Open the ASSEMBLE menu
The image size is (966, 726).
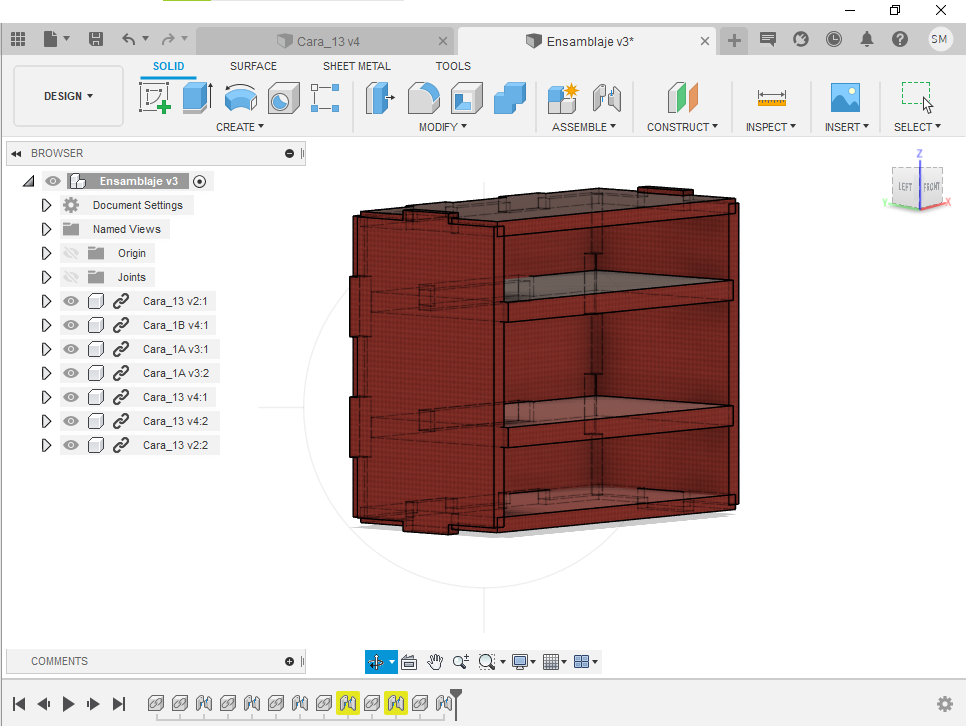[583, 127]
